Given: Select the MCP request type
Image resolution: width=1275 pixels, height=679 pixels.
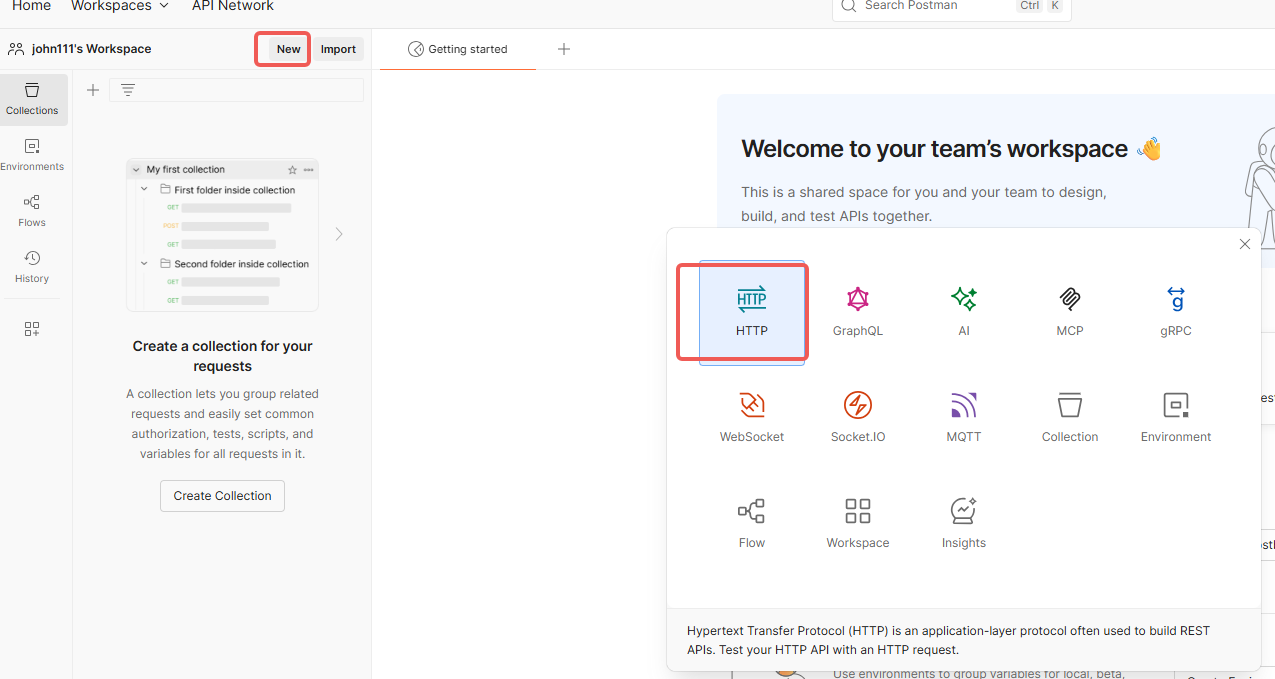Looking at the screenshot, I should point(1069,312).
